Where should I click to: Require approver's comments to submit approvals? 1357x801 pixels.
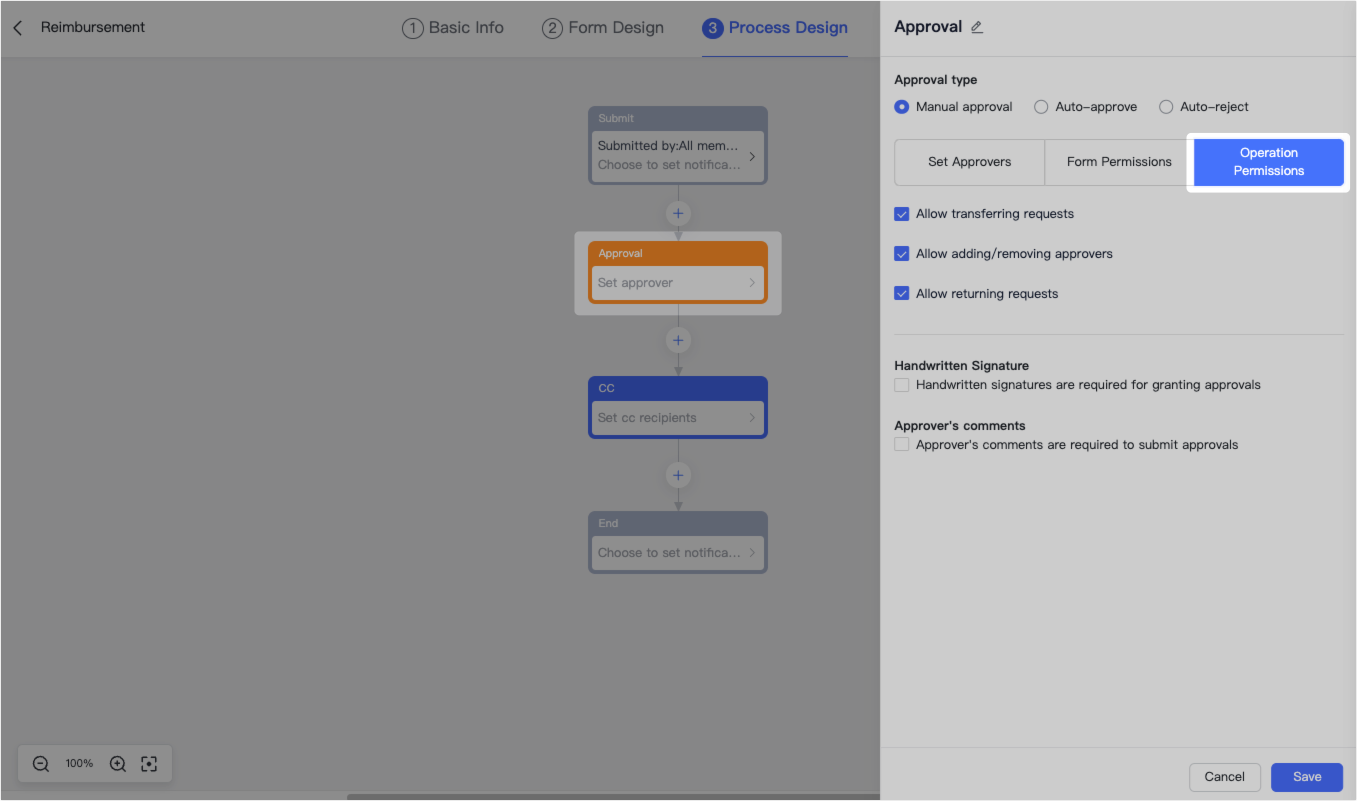tap(902, 445)
